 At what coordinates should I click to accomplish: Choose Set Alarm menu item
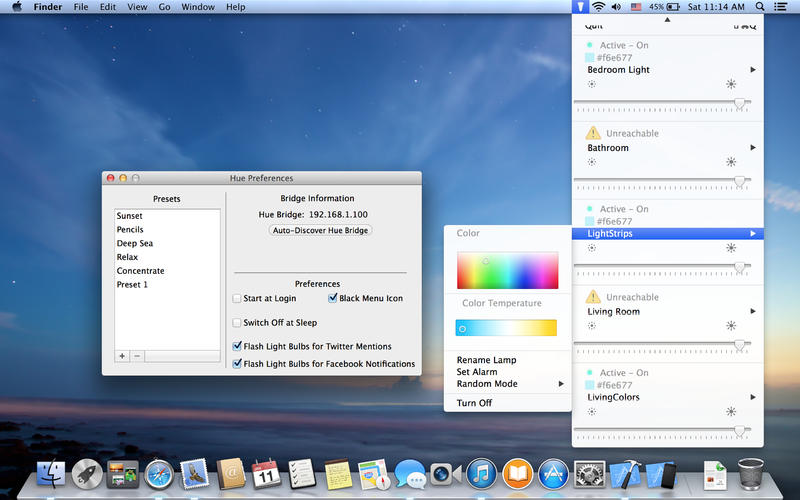[x=508, y=372]
